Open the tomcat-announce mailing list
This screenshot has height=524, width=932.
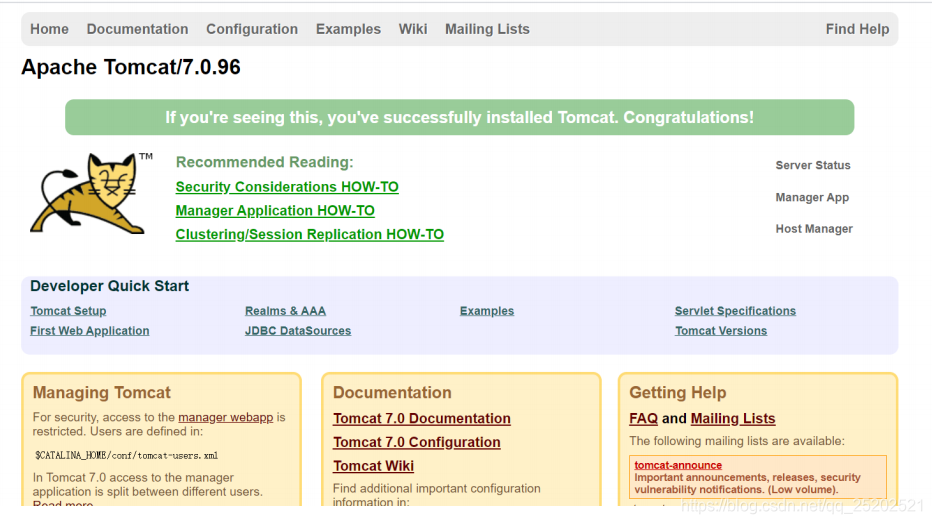(x=678, y=465)
